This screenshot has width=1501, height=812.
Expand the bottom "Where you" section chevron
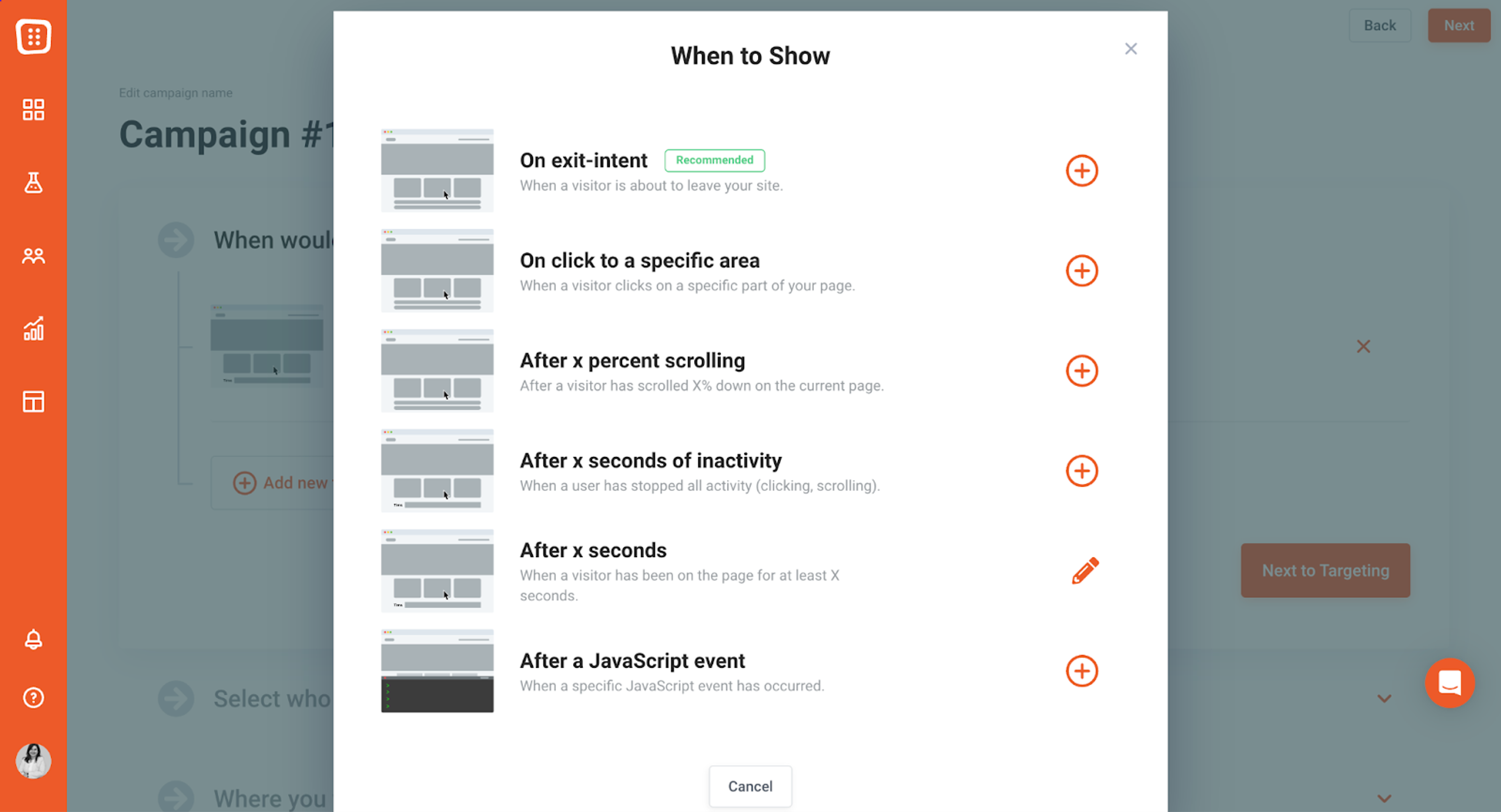pyautogui.click(x=1385, y=799)
